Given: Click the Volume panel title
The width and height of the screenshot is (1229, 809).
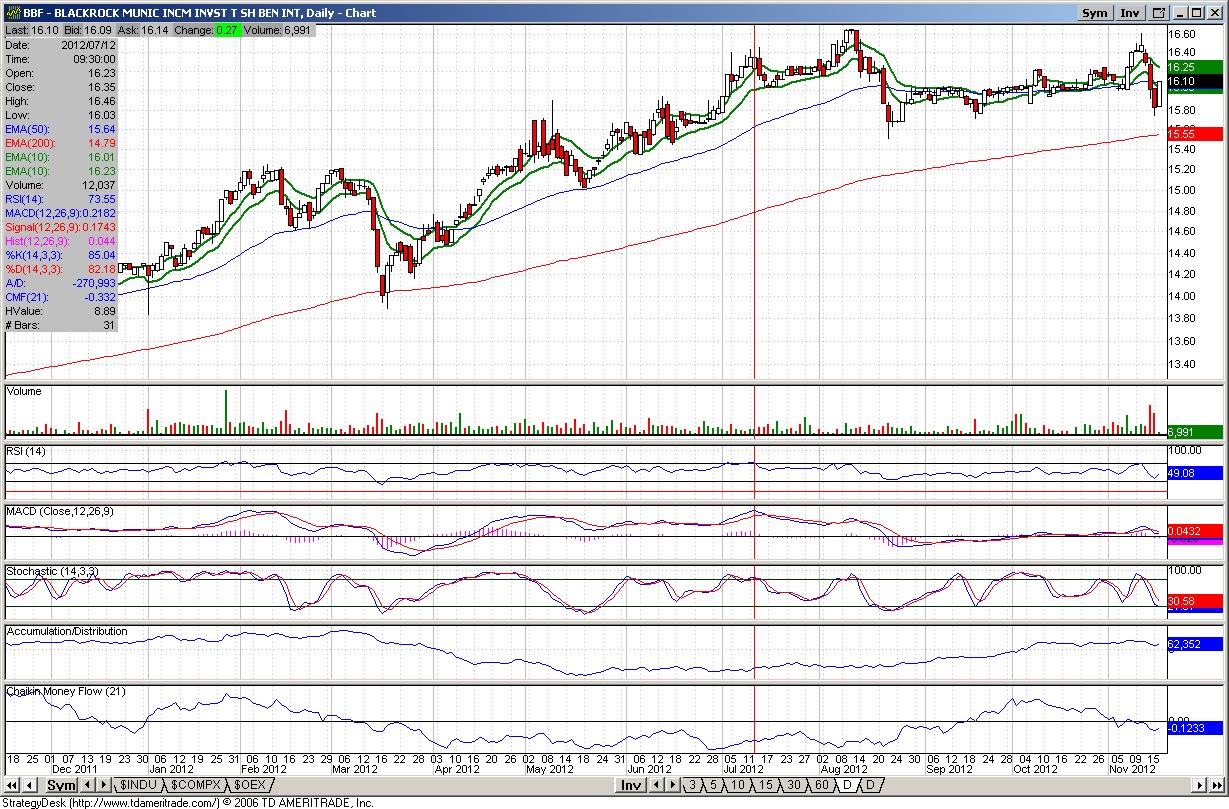Looking at the screenshot, I should point(24,391).
